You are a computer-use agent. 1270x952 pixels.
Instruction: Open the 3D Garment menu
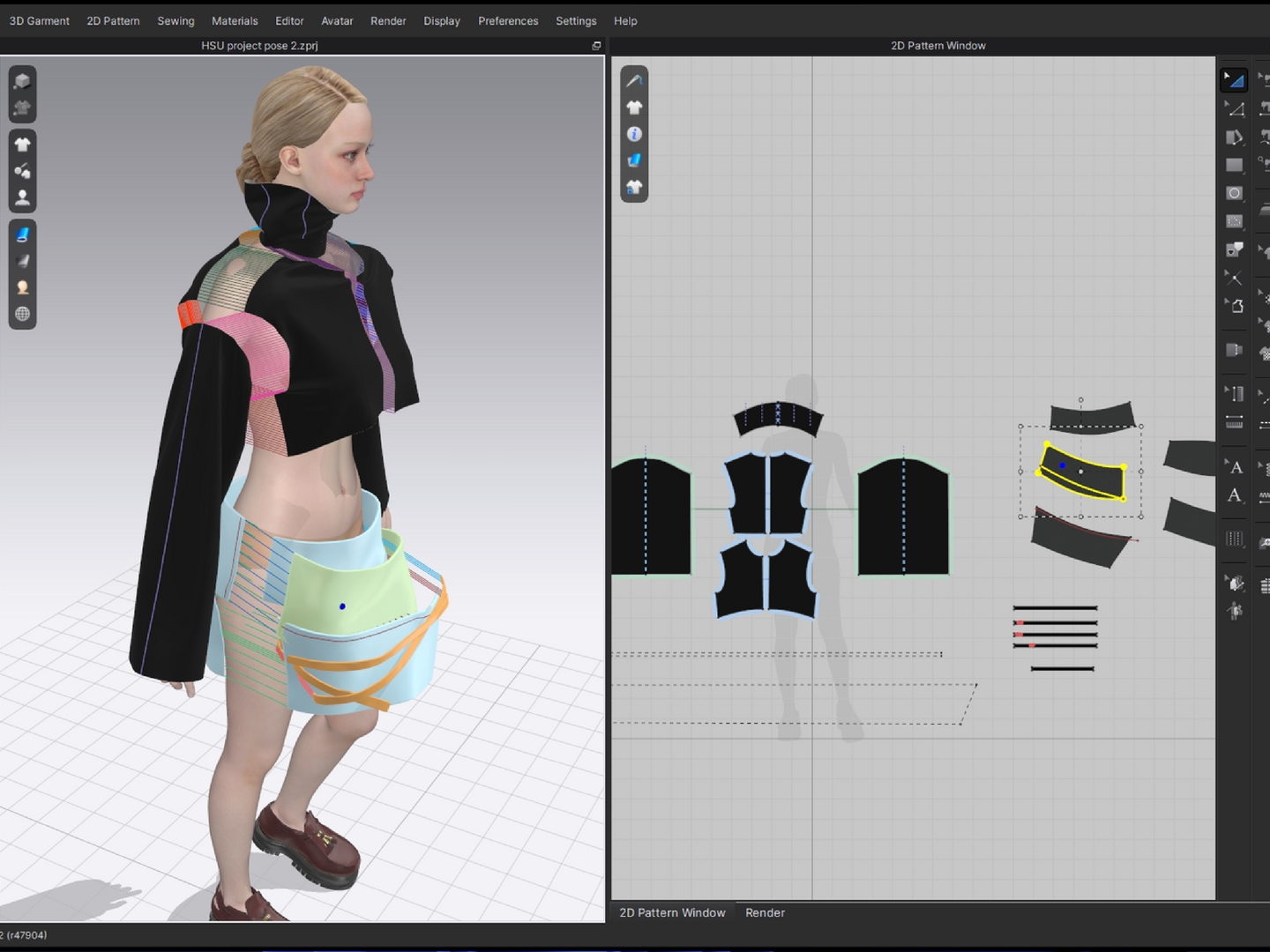40,21
